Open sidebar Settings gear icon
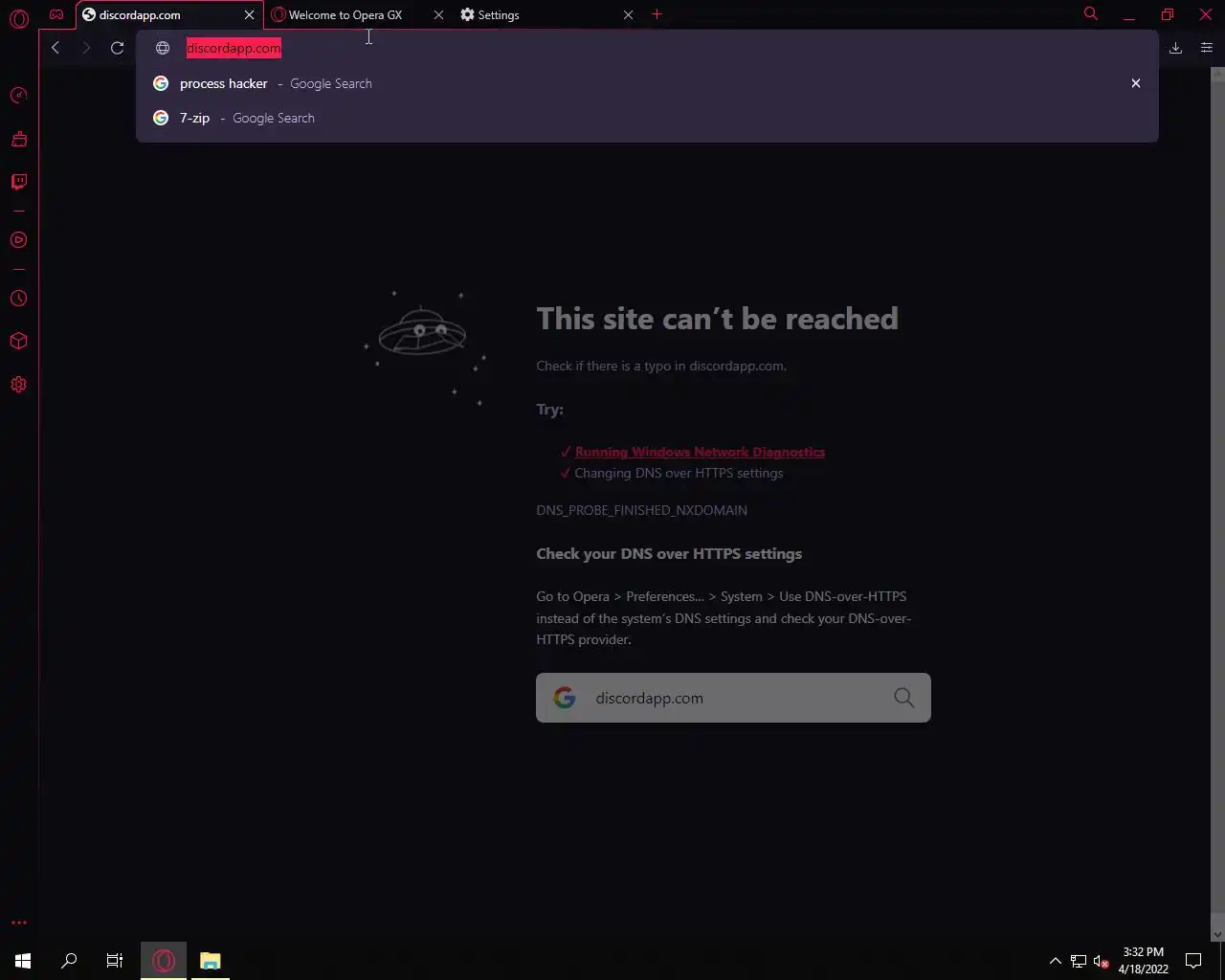The width and height of the screenshot is (1225, 980). coord(18,385)
